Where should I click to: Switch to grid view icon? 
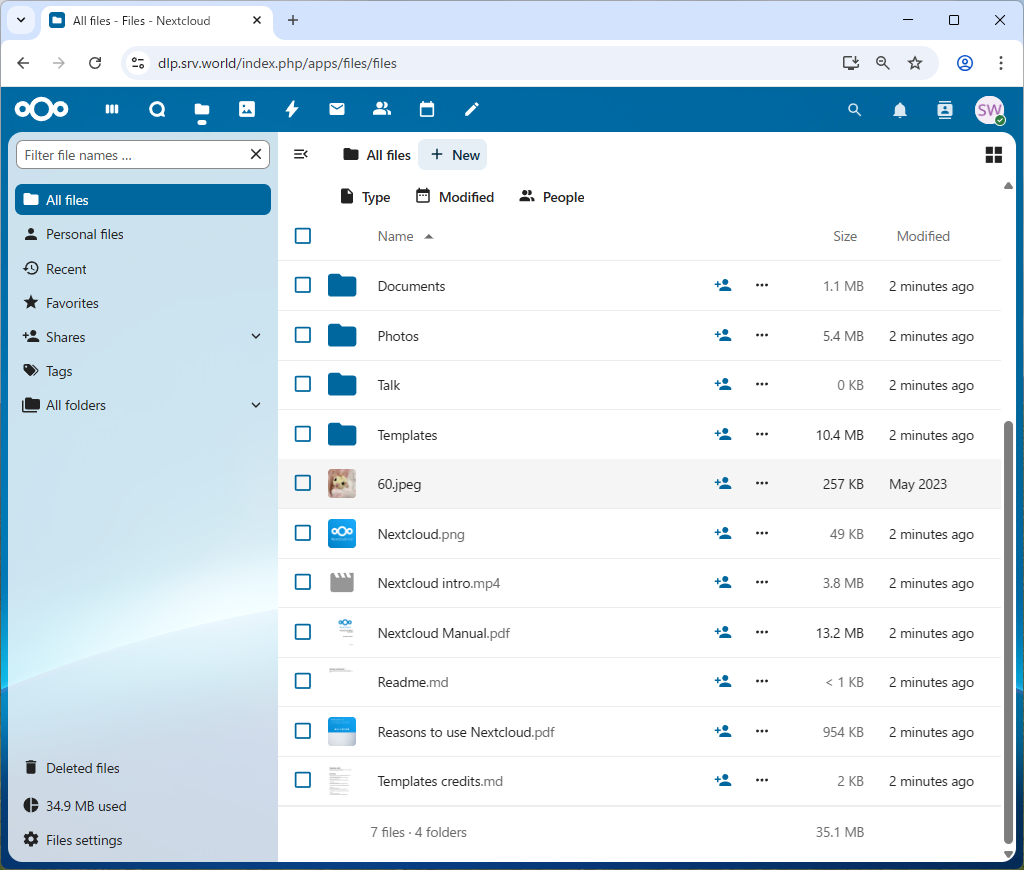[993, 155]
